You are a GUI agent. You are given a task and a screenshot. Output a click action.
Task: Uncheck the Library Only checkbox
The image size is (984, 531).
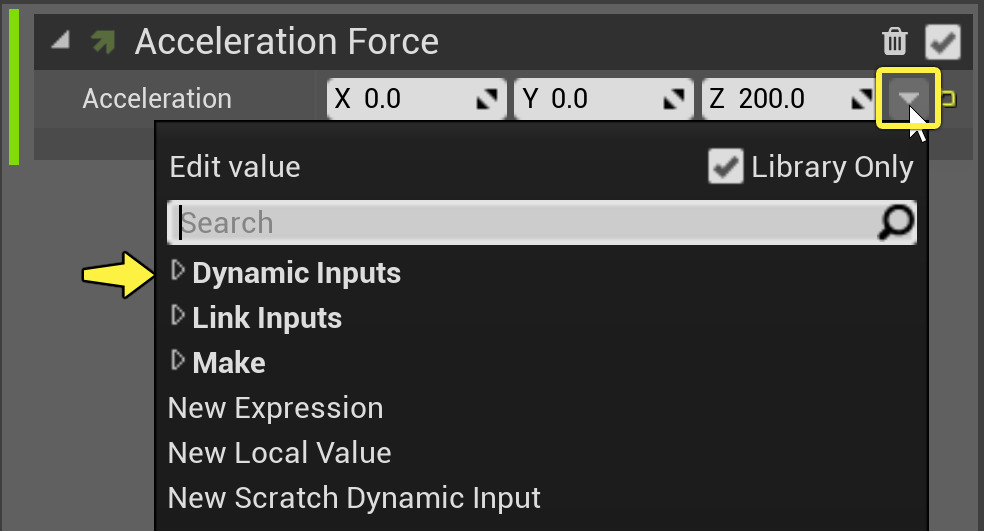click(x=725, y=167)
